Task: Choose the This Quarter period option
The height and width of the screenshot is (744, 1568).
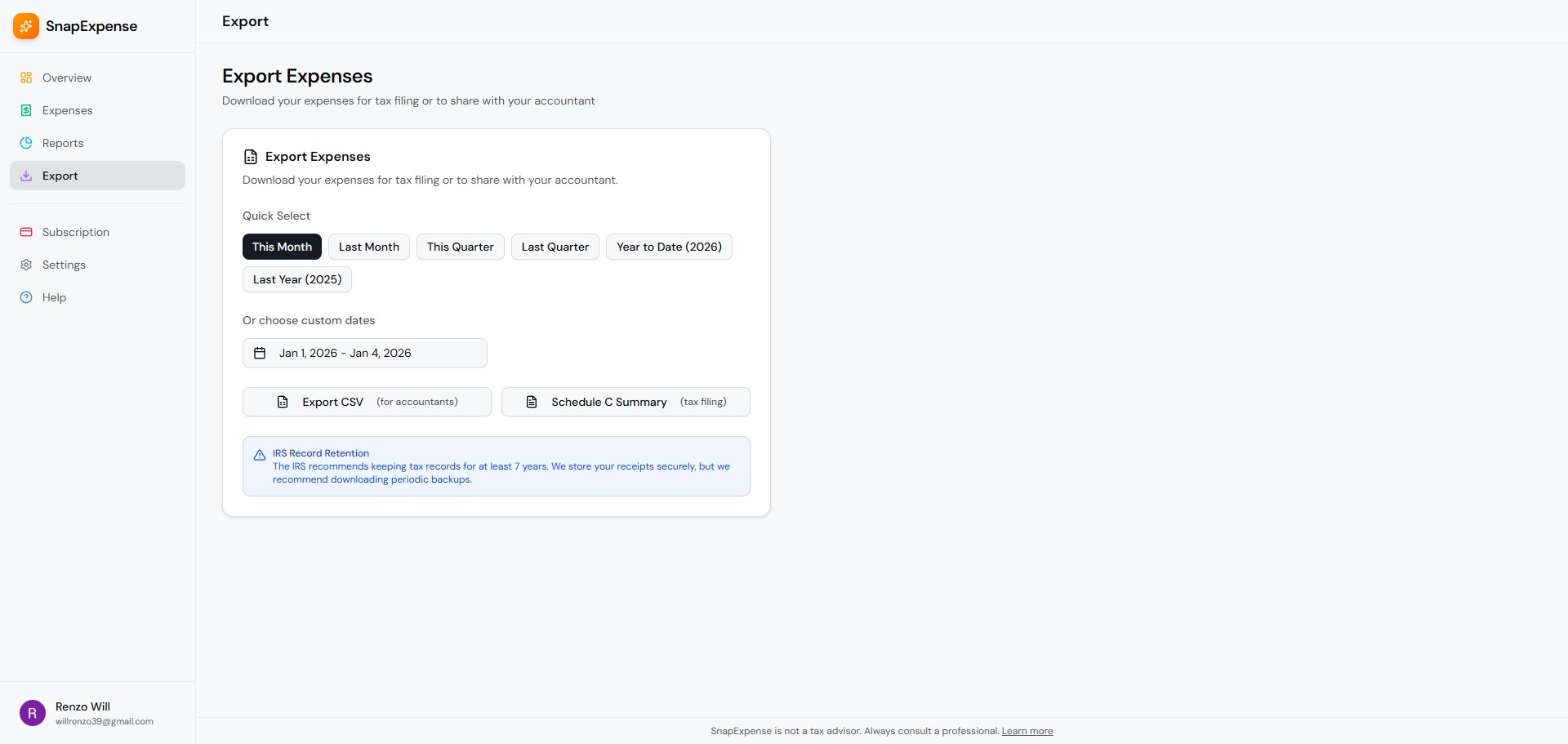Action: pos(460,247)
